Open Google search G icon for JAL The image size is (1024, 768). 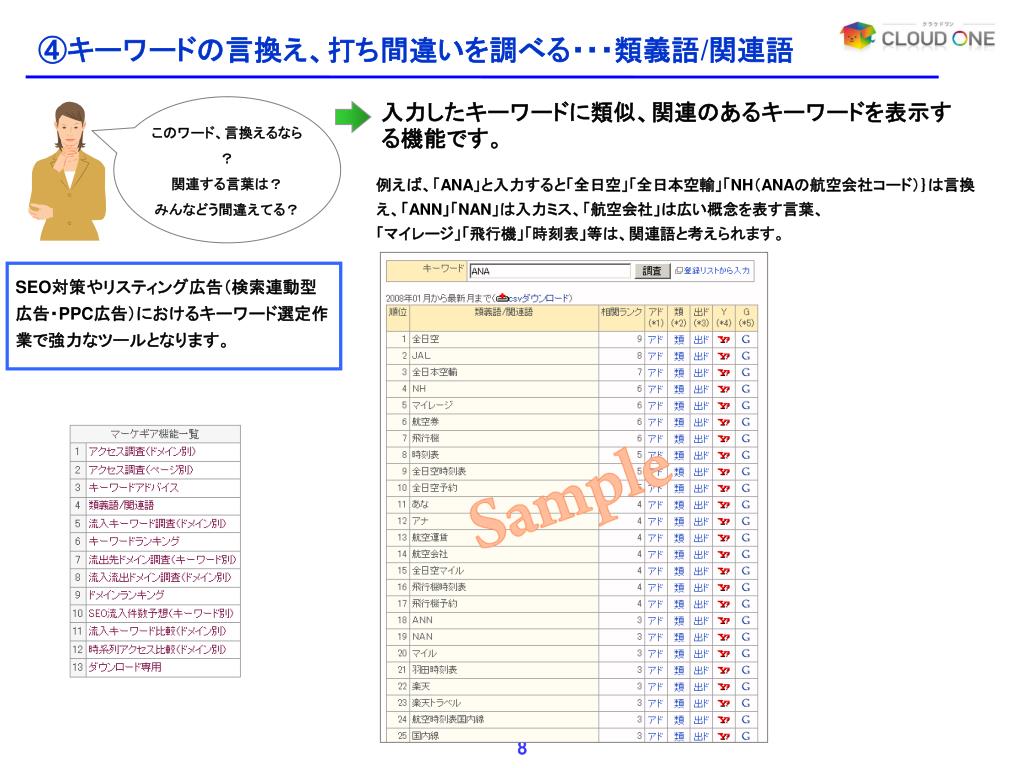pyautogui.click(x=746, y=356)
